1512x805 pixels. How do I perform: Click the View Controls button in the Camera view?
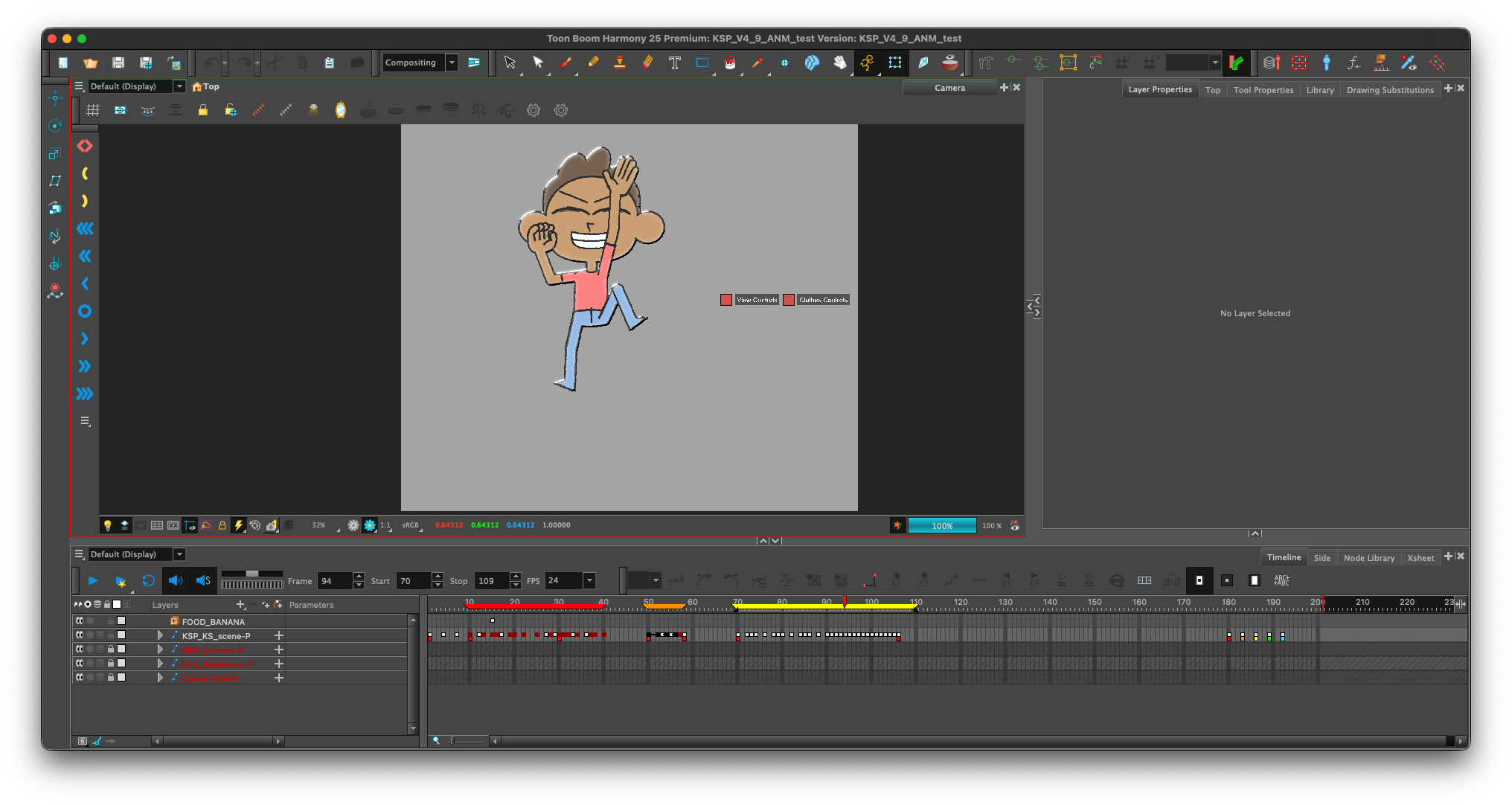click(756, 299)
